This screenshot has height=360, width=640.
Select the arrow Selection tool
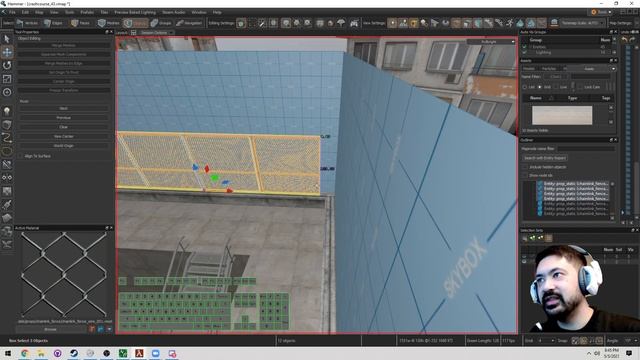coord(7,39)
